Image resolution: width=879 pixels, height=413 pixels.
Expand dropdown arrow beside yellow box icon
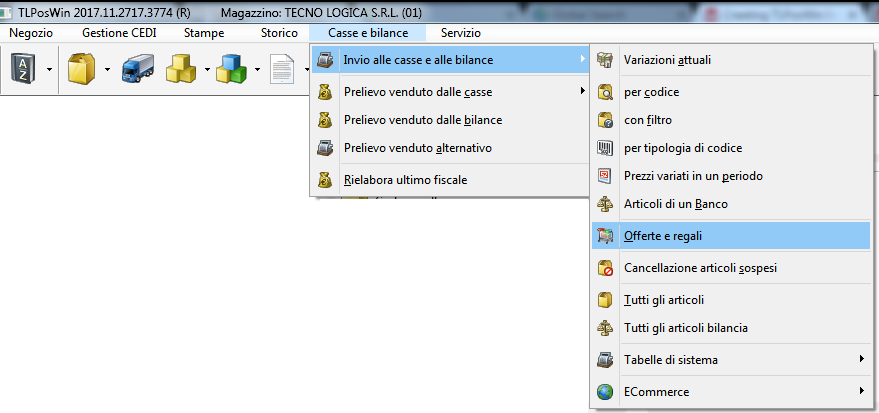click(x=106, y=70)
